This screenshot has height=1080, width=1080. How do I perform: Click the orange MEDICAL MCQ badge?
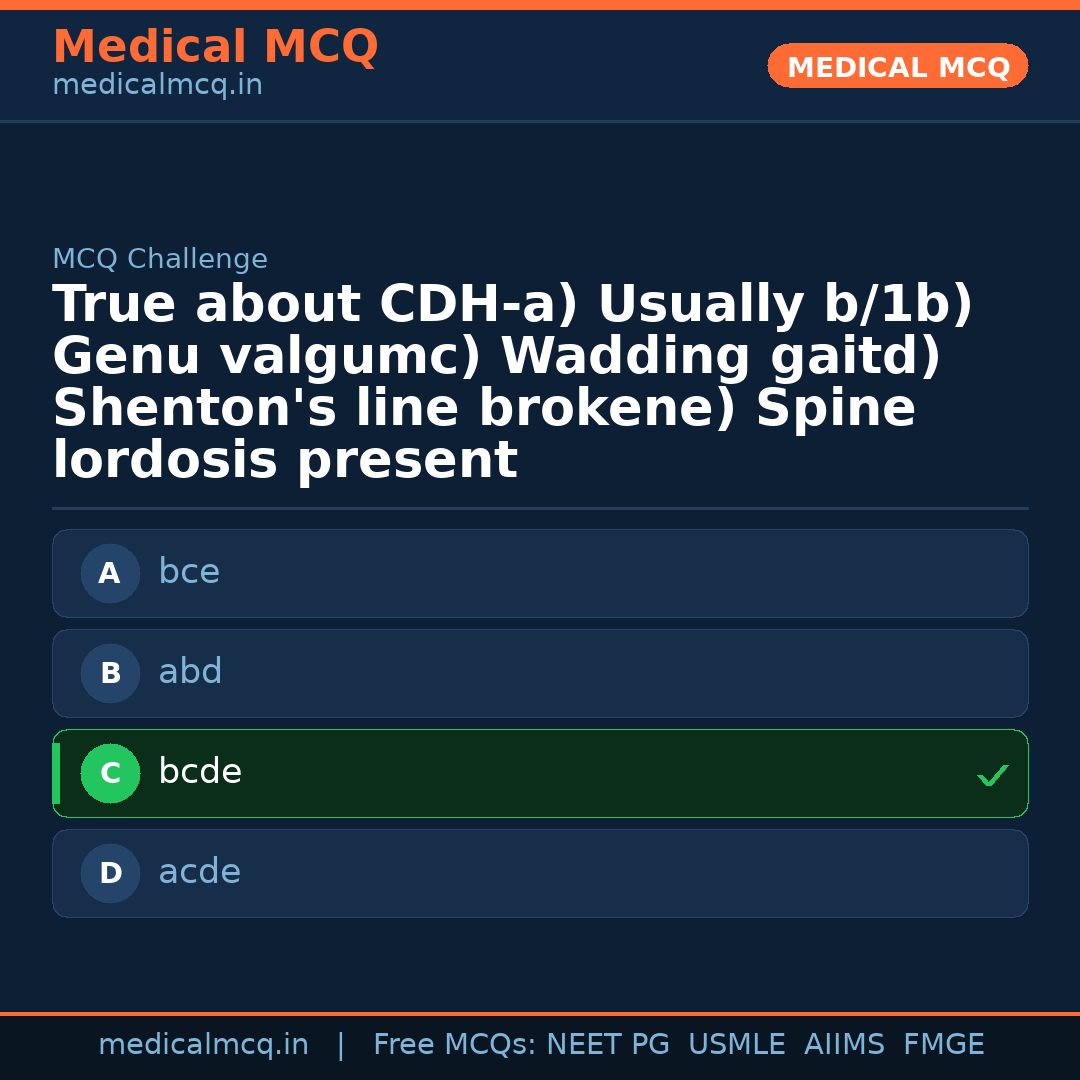pos(897,67)
